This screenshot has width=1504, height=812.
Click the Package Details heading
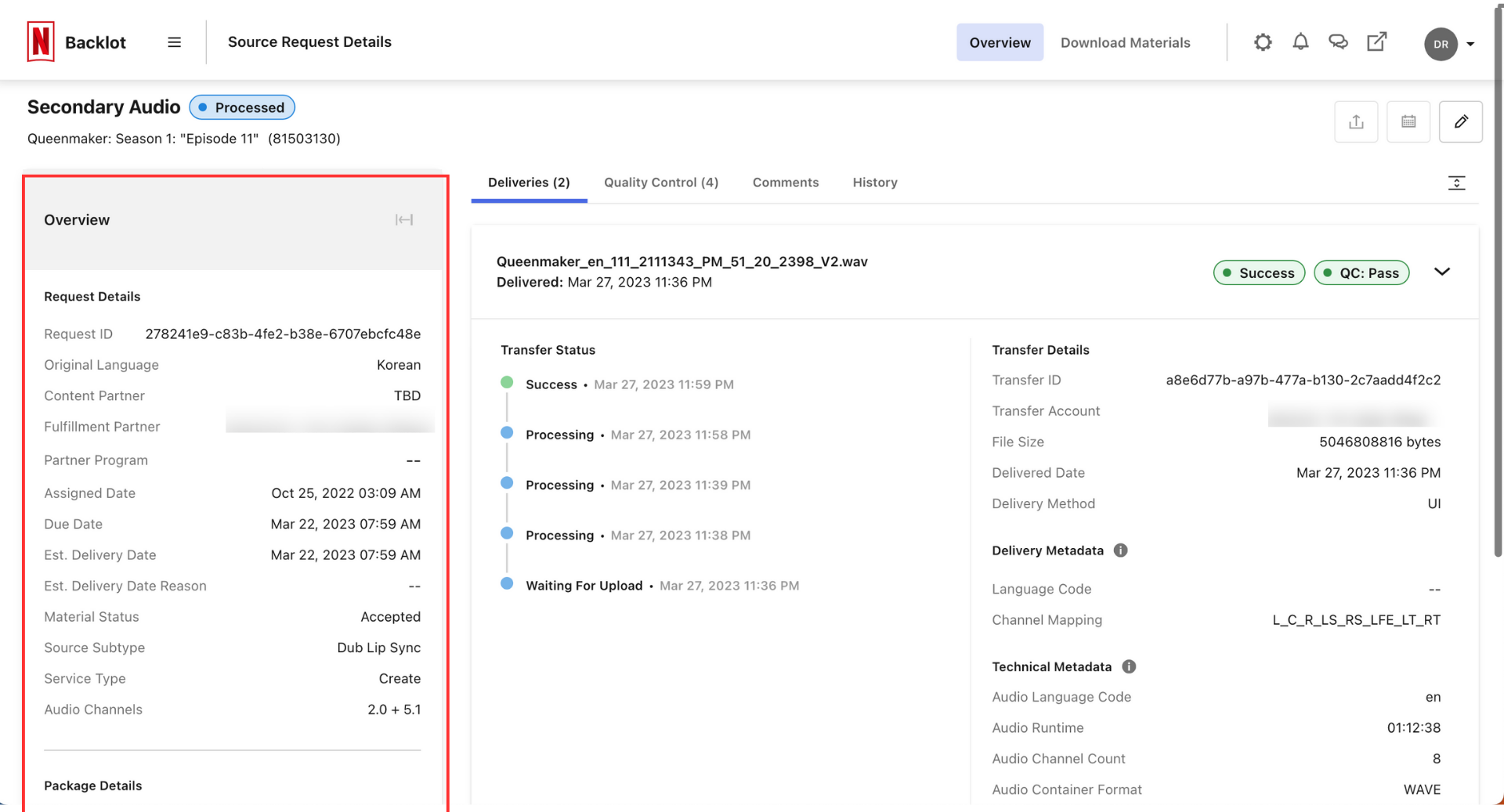[x=93, y=785]
